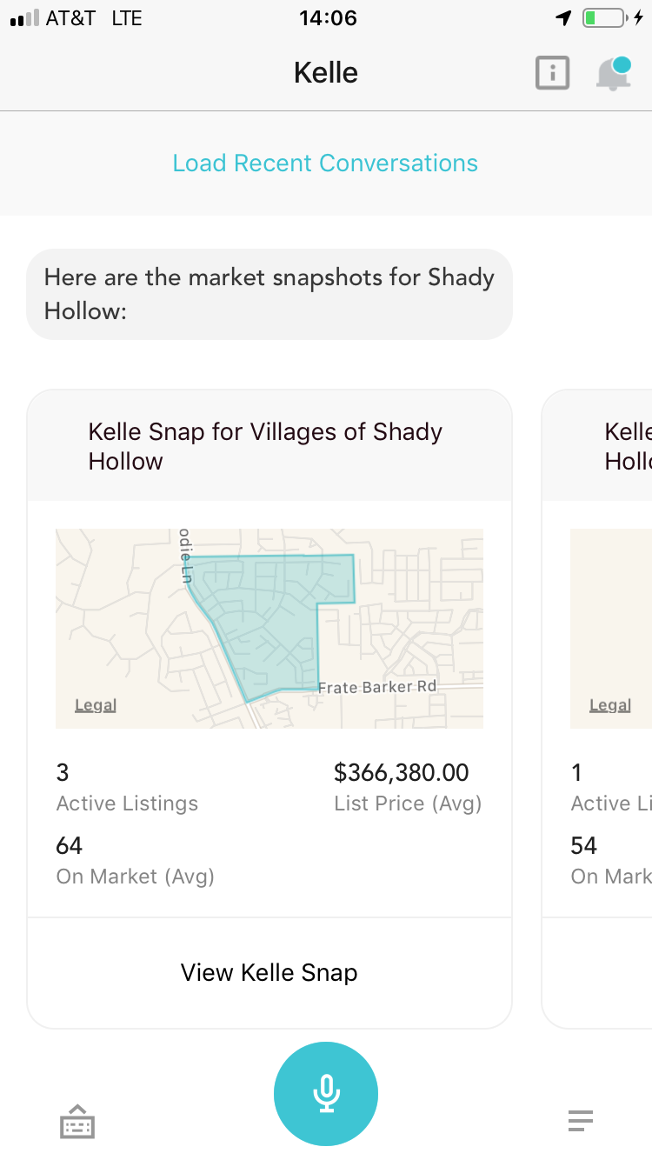Tap the location arrow in status bar

coord(564,18)
